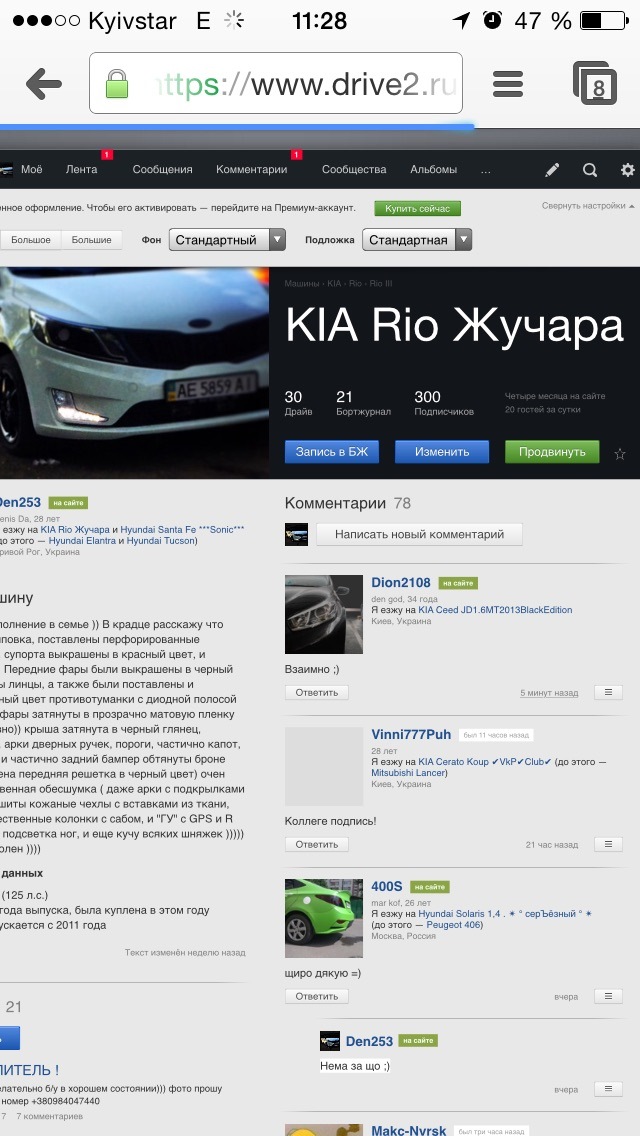
Task: Open Dion2108's car avatar thumbnail
Action: [x=324, y=614]
